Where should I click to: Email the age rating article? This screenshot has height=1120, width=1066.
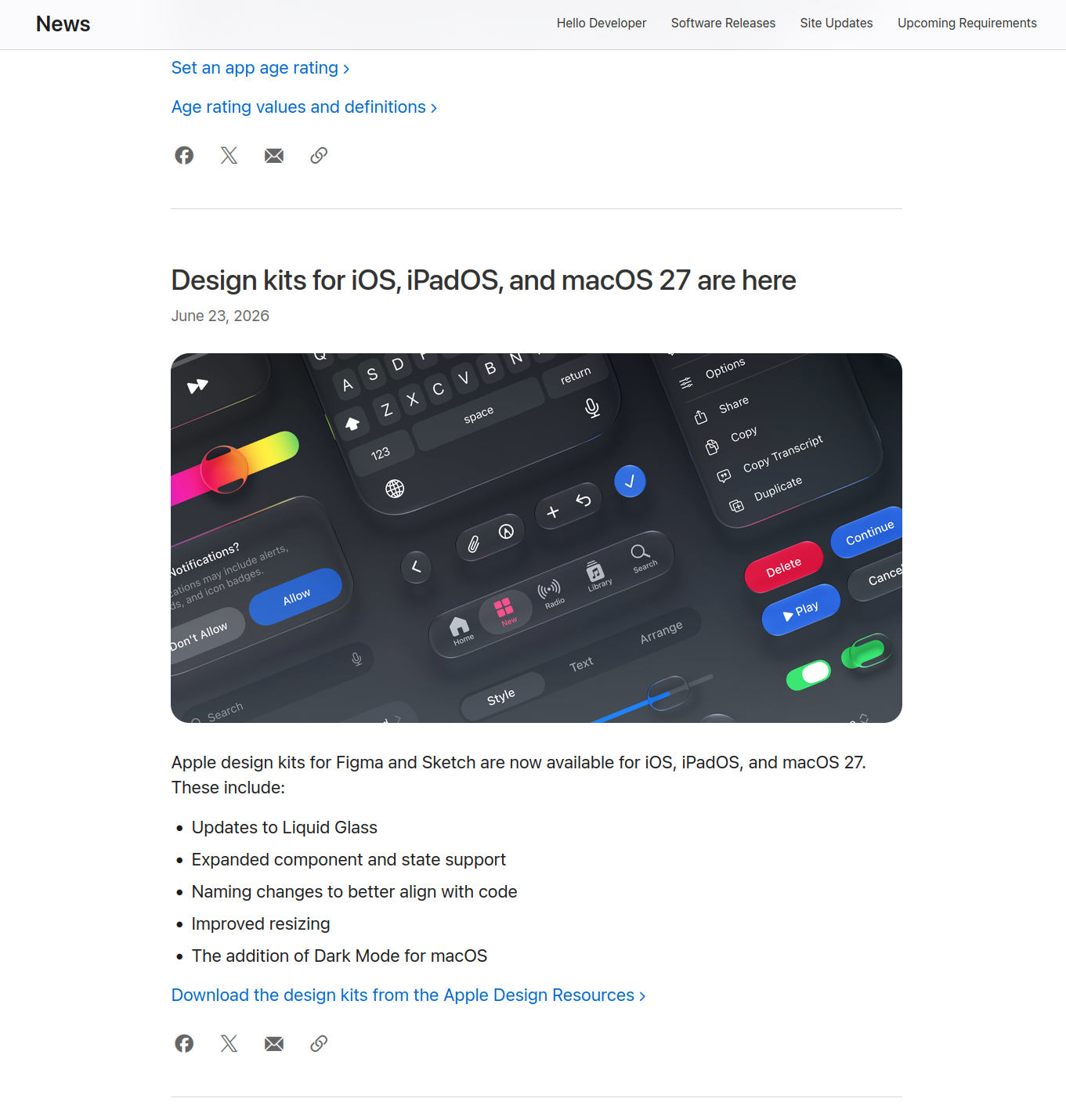[274, 155]
